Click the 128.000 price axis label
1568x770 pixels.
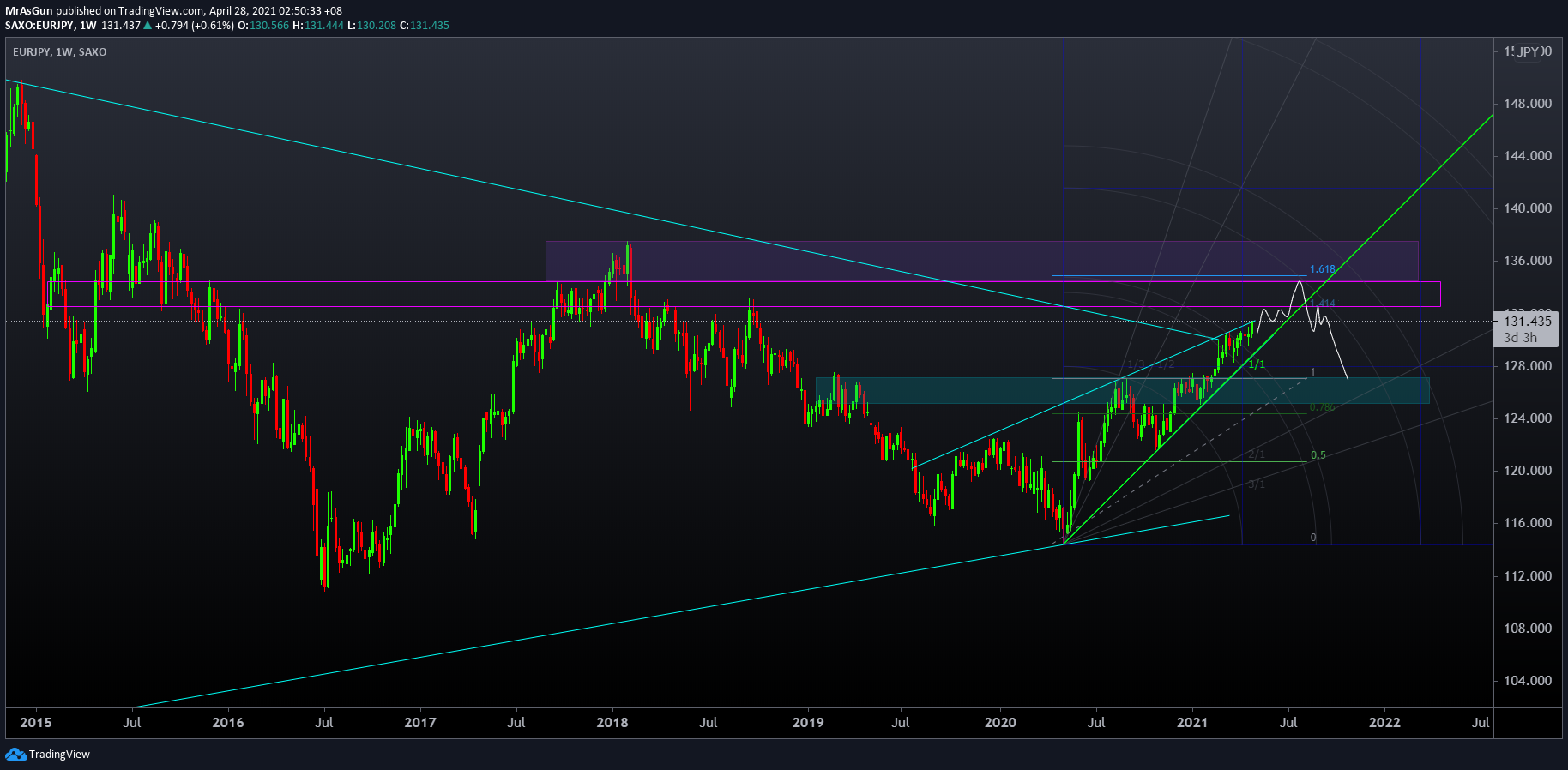(x=1528, y=366)
